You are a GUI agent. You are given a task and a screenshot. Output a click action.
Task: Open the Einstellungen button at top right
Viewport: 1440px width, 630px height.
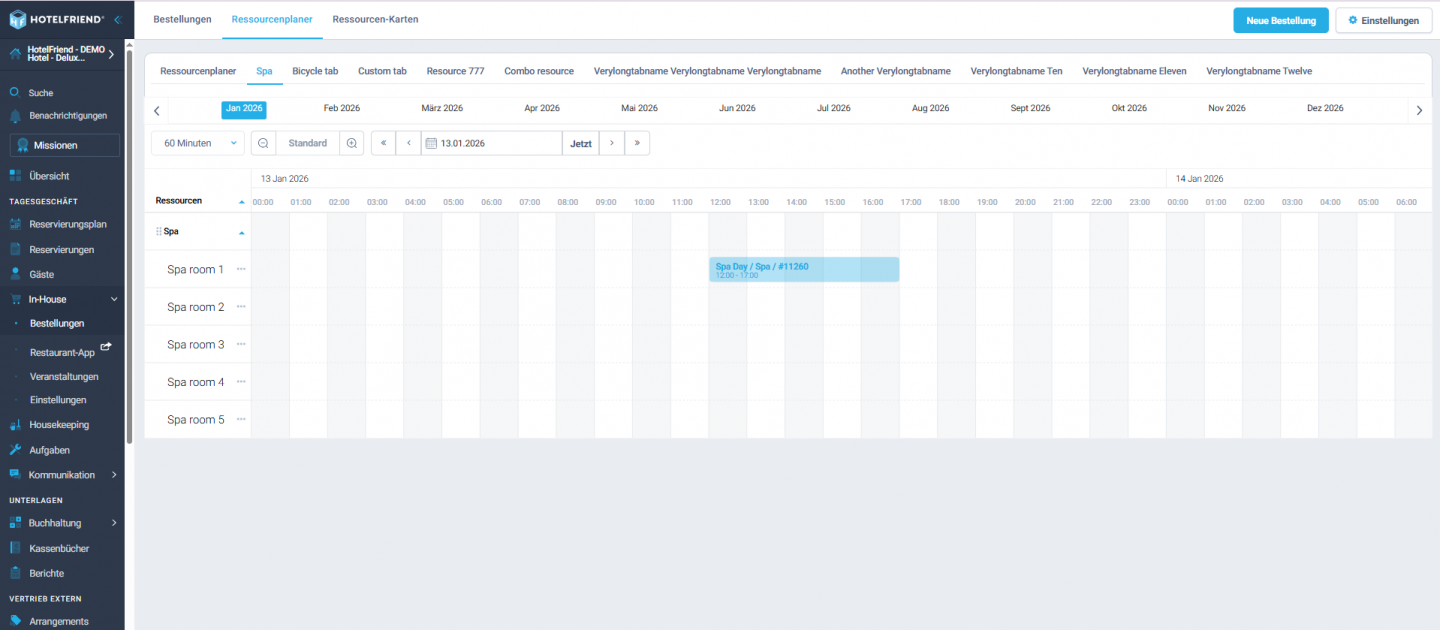click(1383, 21)
